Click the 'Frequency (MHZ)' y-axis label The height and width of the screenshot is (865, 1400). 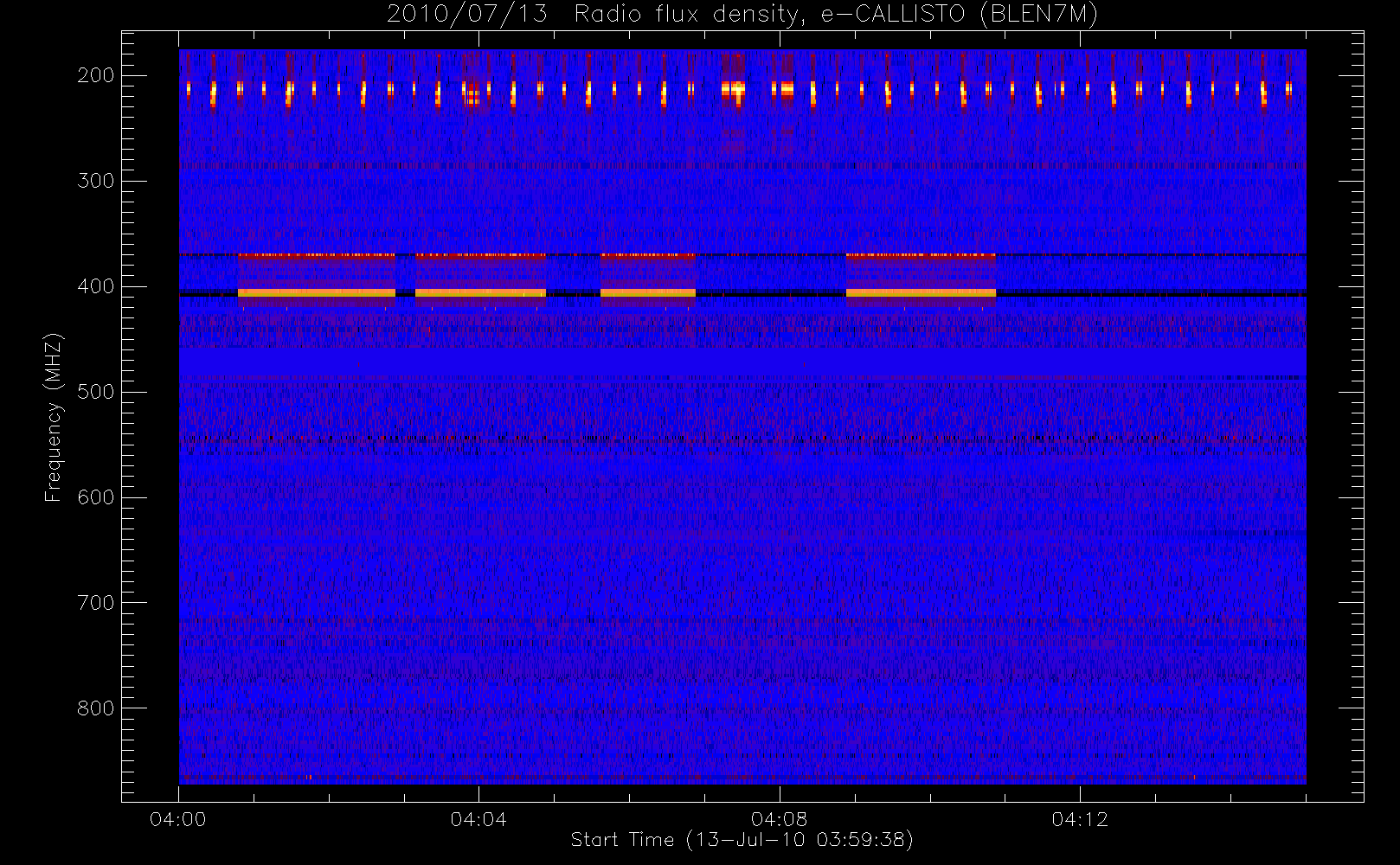(54, 417)
